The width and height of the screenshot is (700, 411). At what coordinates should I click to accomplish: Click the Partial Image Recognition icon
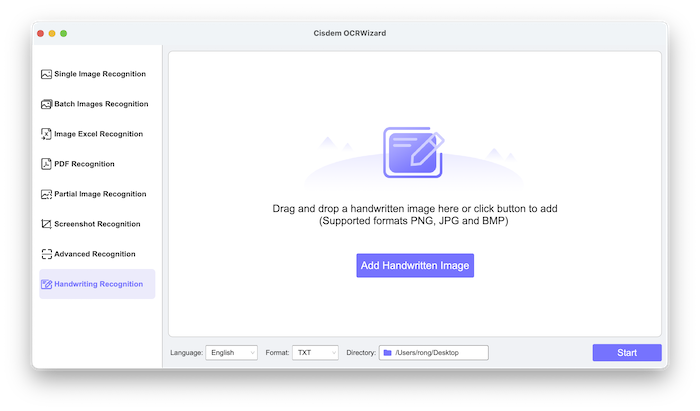coord(46,194)
